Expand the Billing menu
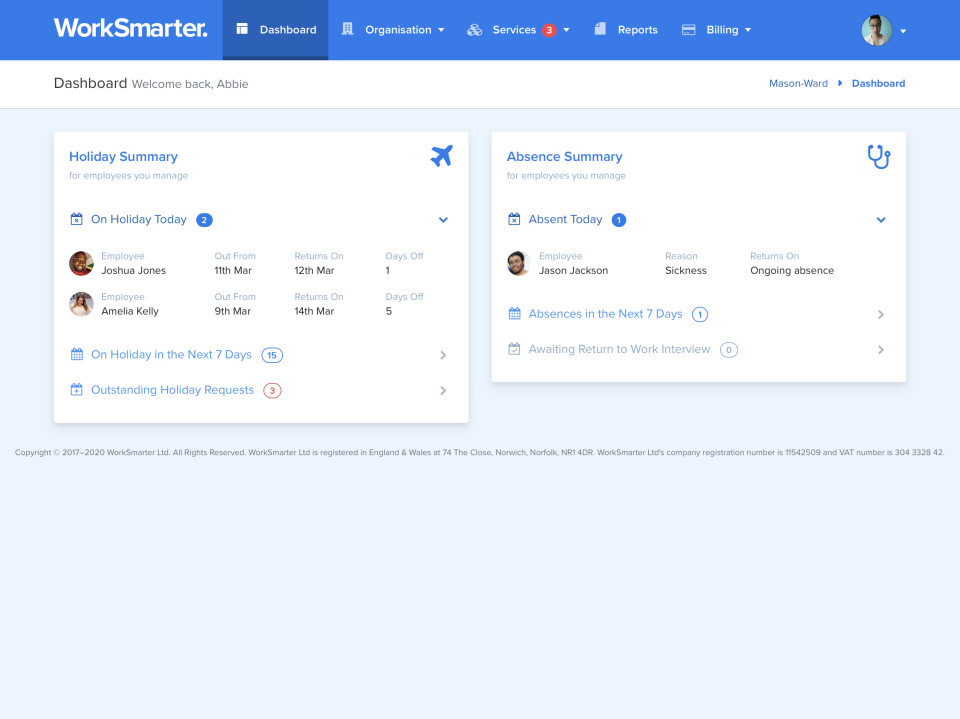This screenshot has width=960, height=719. pos(747,29)
